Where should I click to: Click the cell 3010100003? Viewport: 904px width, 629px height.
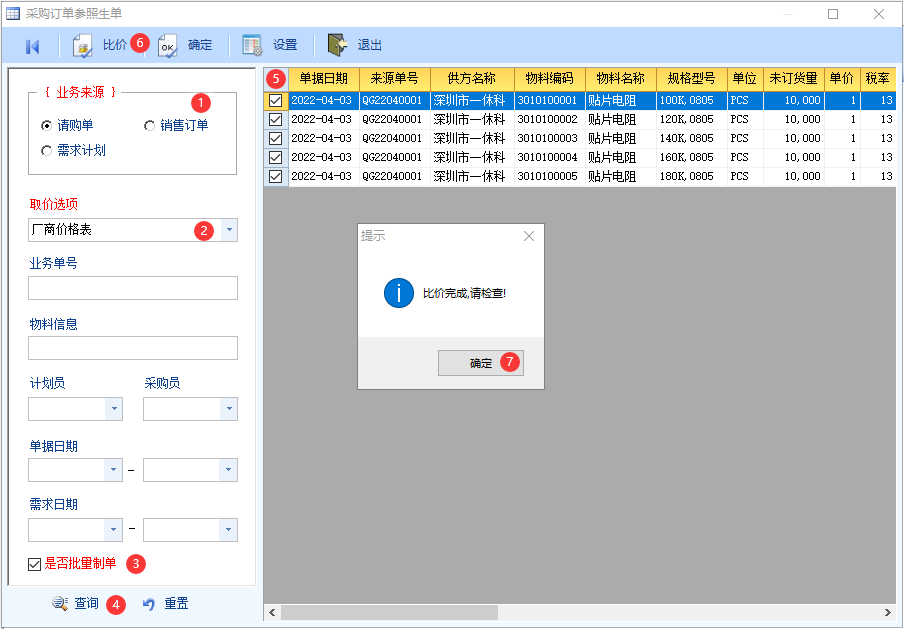click(x=550, y=138)
